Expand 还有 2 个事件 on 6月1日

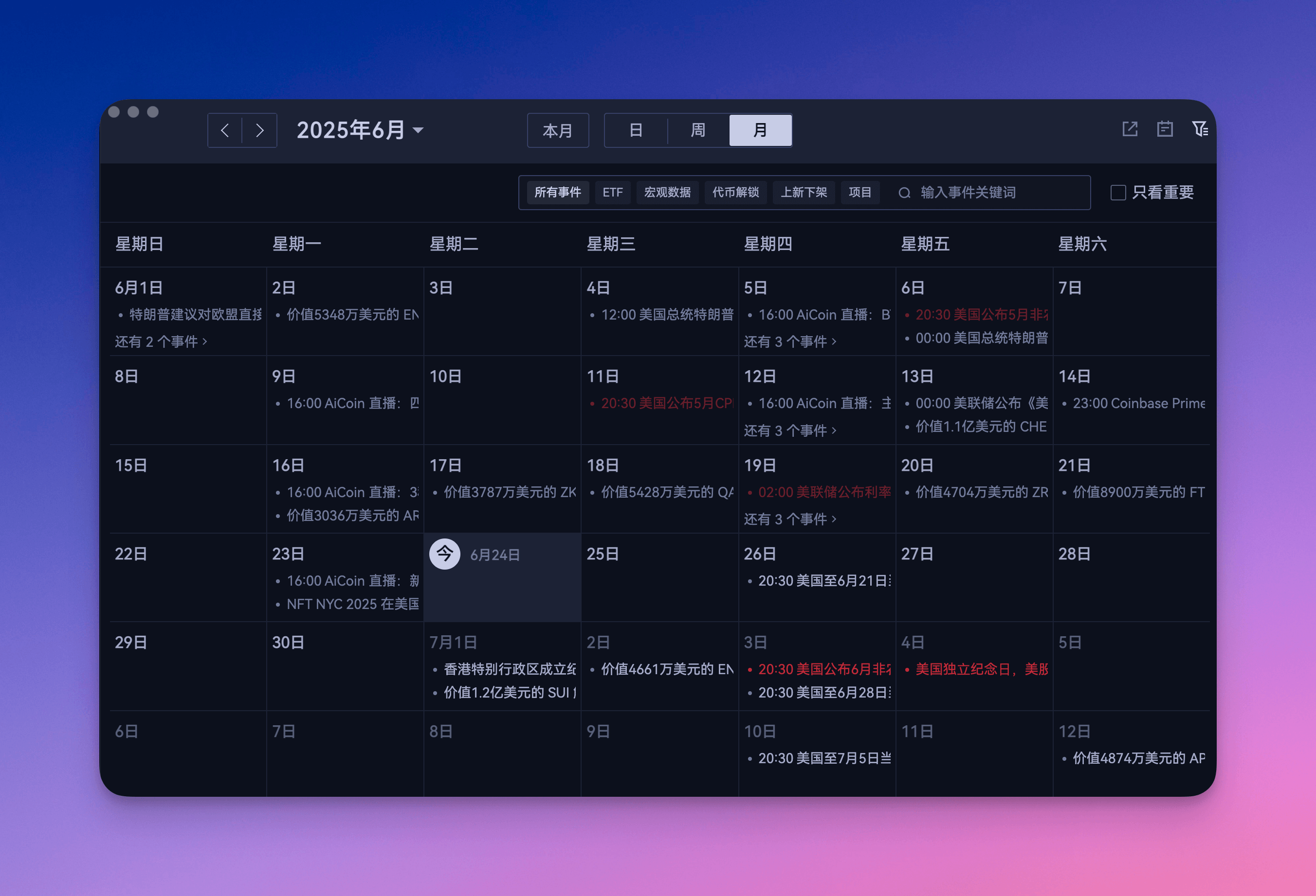[x=161, y=341]
